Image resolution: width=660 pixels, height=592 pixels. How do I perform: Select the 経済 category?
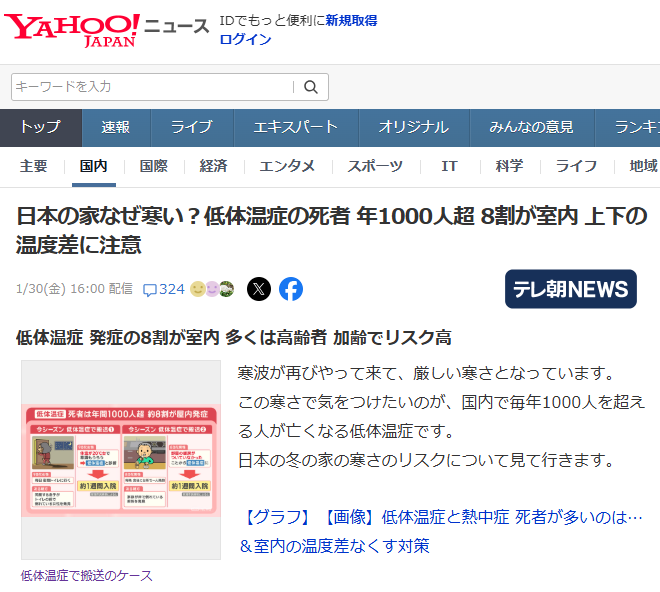tap(213, 166)
